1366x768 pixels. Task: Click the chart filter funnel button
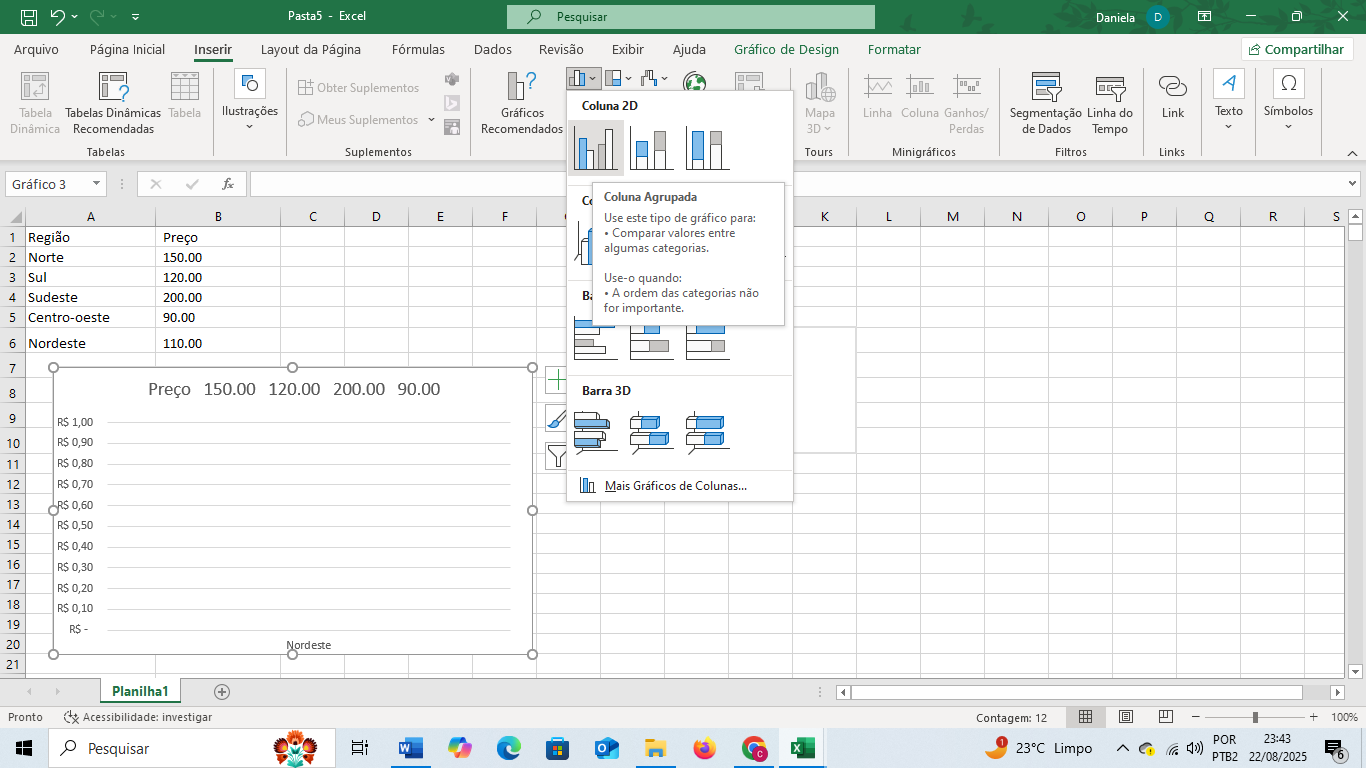point(558,457)
